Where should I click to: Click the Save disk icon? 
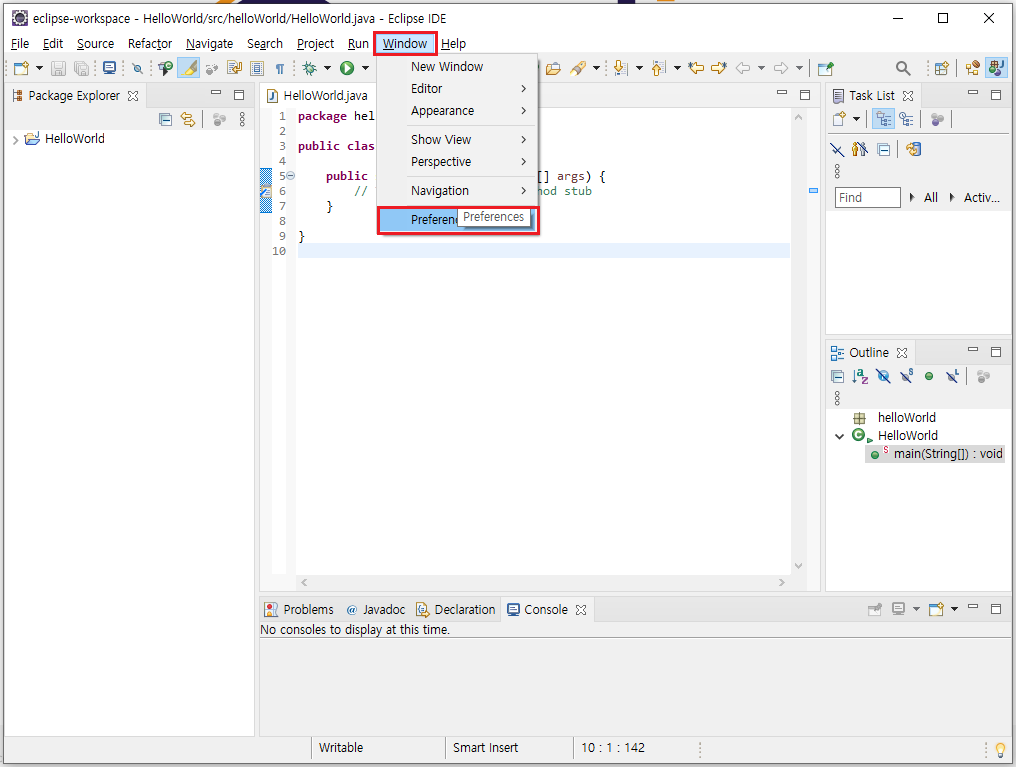click(58, 68)
